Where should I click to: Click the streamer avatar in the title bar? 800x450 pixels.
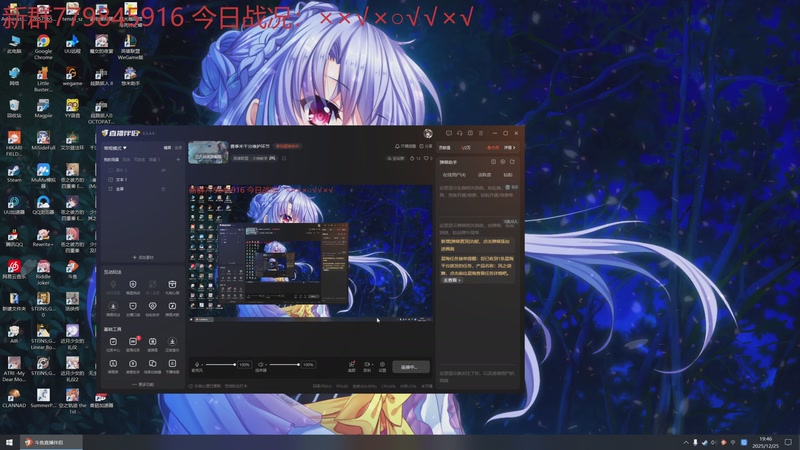[428, 134]
